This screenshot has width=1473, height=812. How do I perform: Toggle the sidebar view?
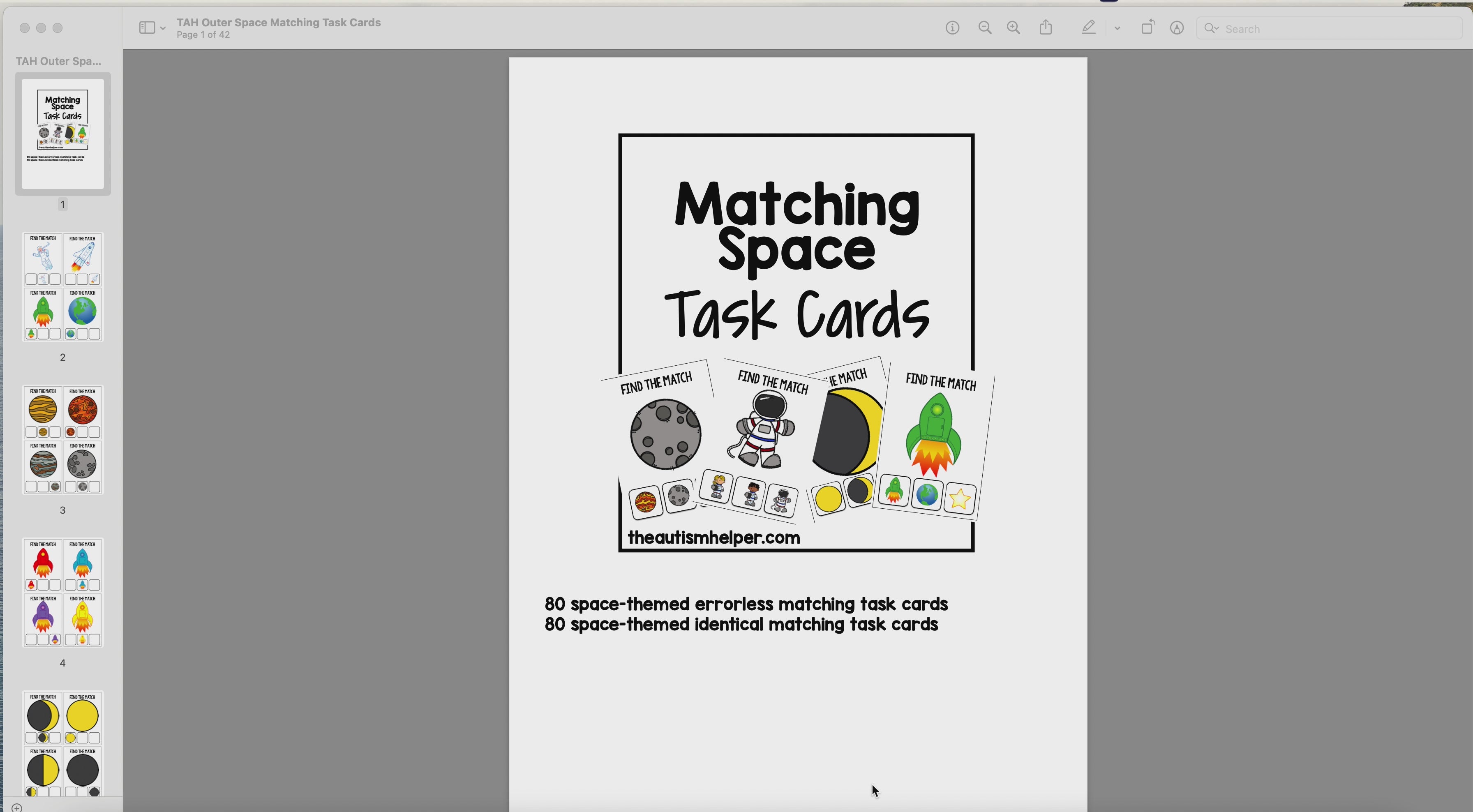click(147, 27)
